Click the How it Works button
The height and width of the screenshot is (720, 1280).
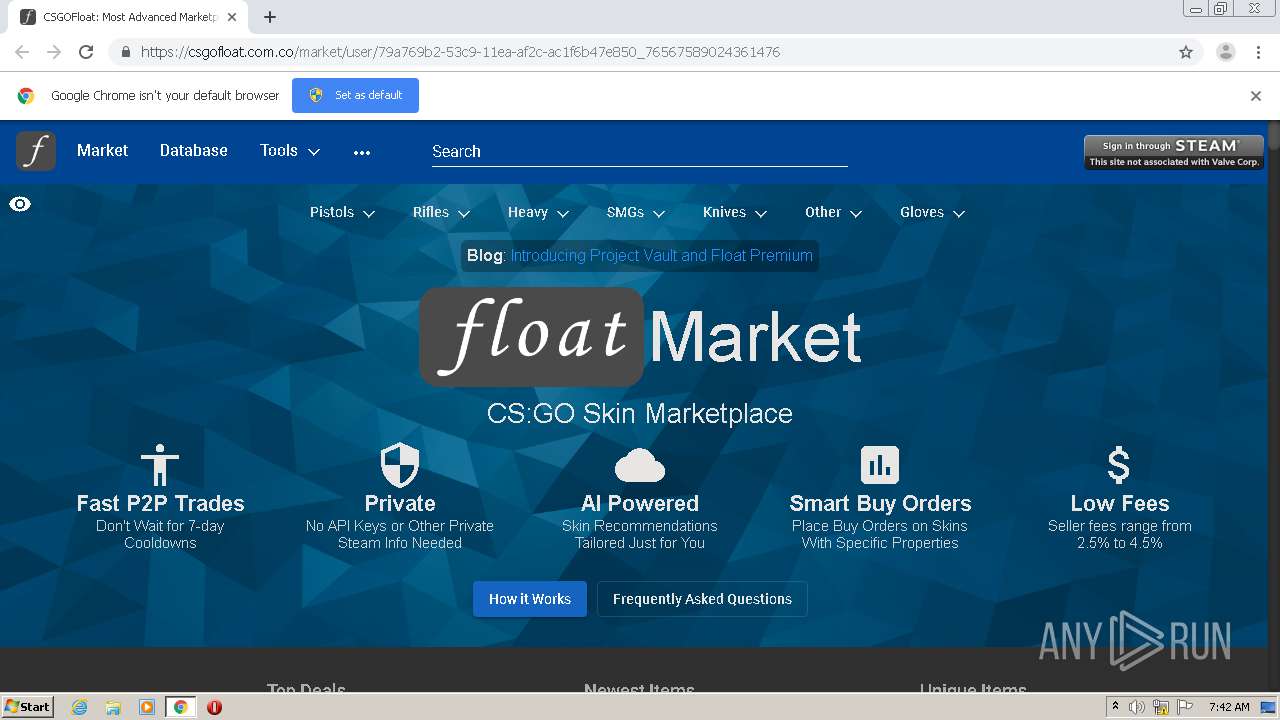(530, 599)
